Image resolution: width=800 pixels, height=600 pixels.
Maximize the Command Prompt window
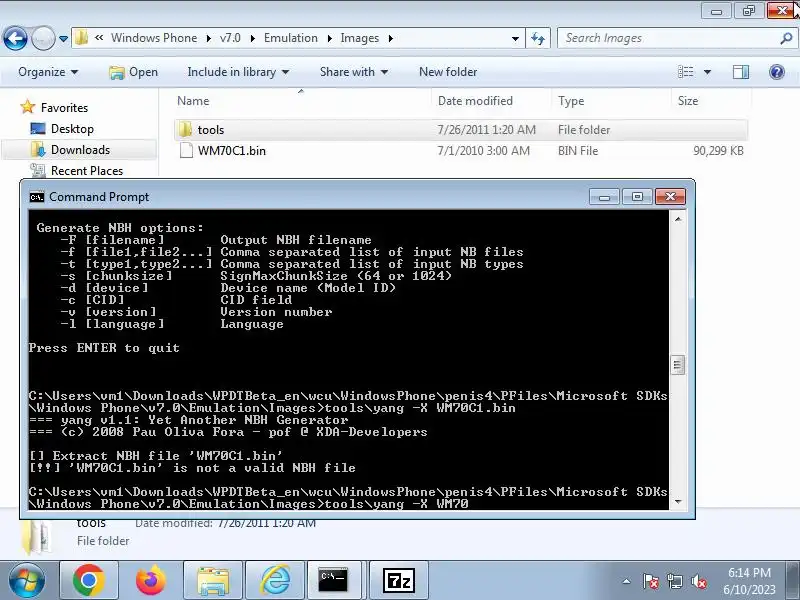click(x=637, y=197)
